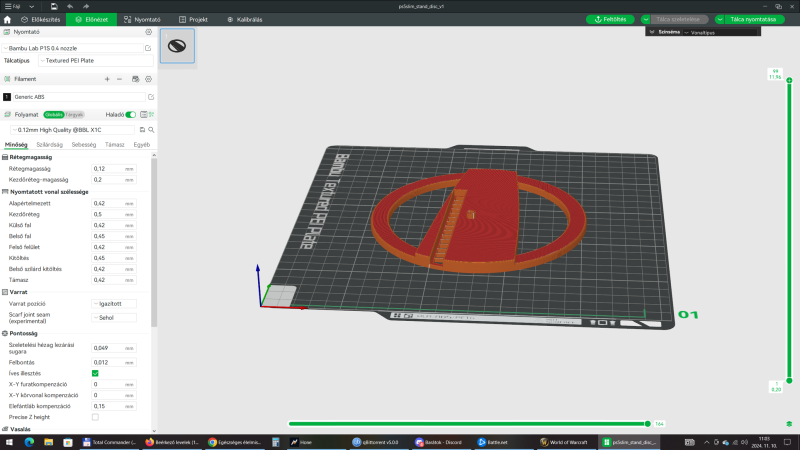Open Discord from the taskbar
The image size is (800, 450).
pos(440,442)
